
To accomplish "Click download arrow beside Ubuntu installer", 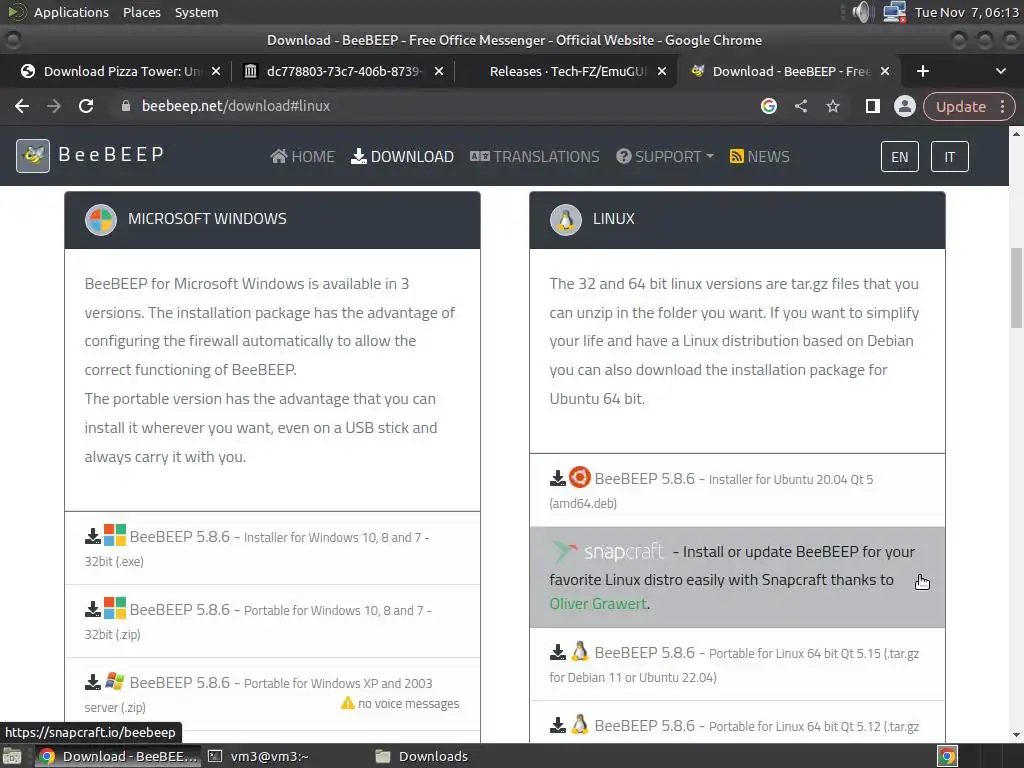I will [x=557, y=479].
